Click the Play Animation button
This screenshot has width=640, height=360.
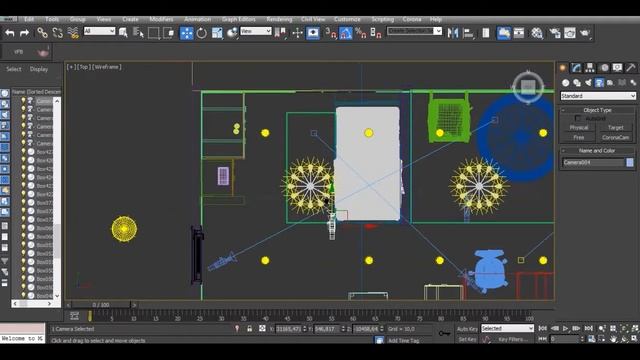tap(565, 329)
